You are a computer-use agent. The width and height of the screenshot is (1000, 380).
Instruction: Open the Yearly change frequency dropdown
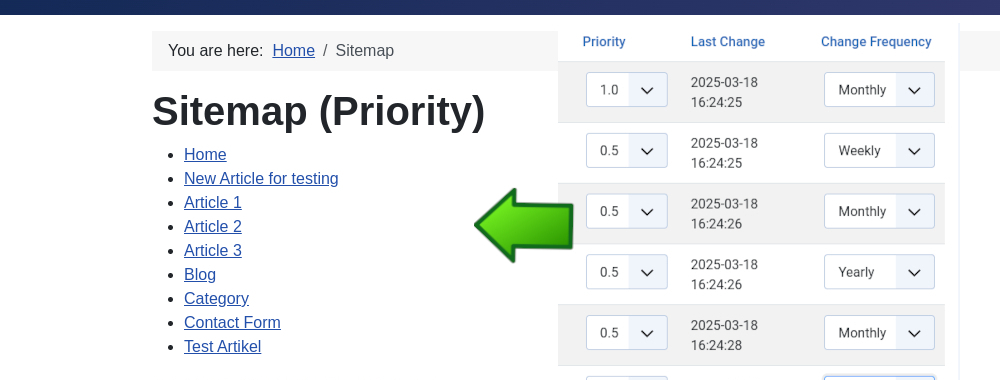click(x=879, y=272)
